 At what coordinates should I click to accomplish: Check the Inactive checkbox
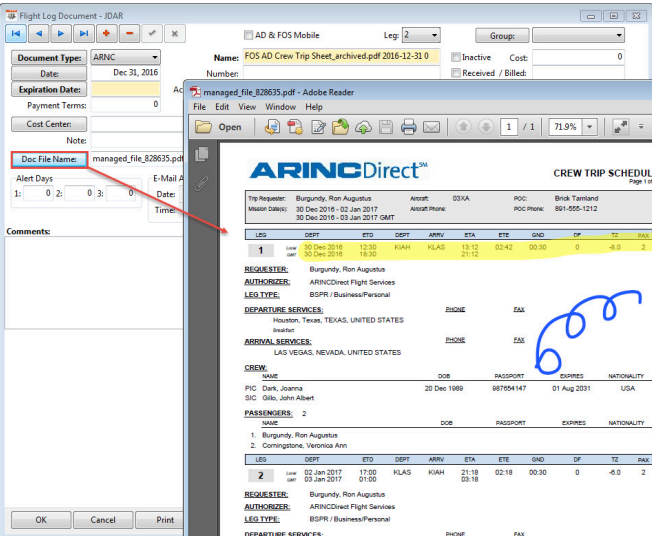pos(456,57)
